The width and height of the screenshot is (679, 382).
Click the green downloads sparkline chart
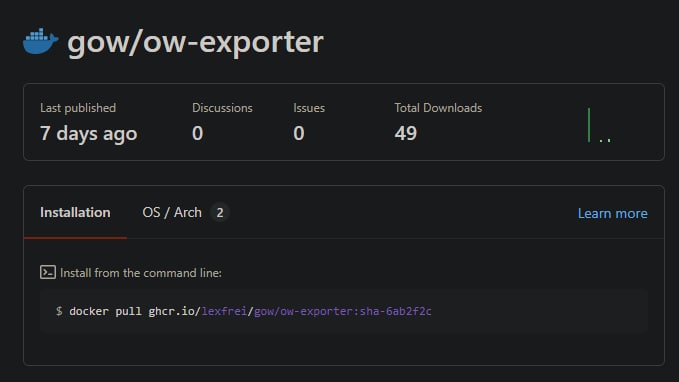coord(599,125)
